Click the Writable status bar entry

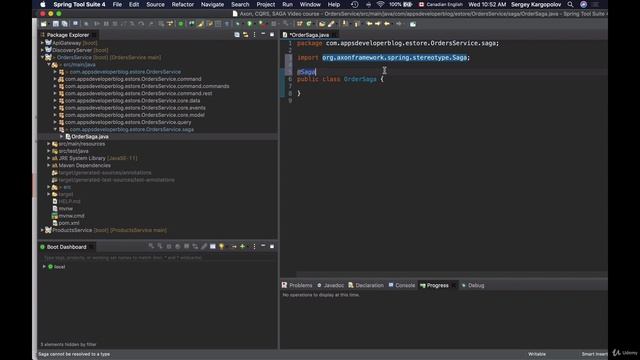pos(537,354)
